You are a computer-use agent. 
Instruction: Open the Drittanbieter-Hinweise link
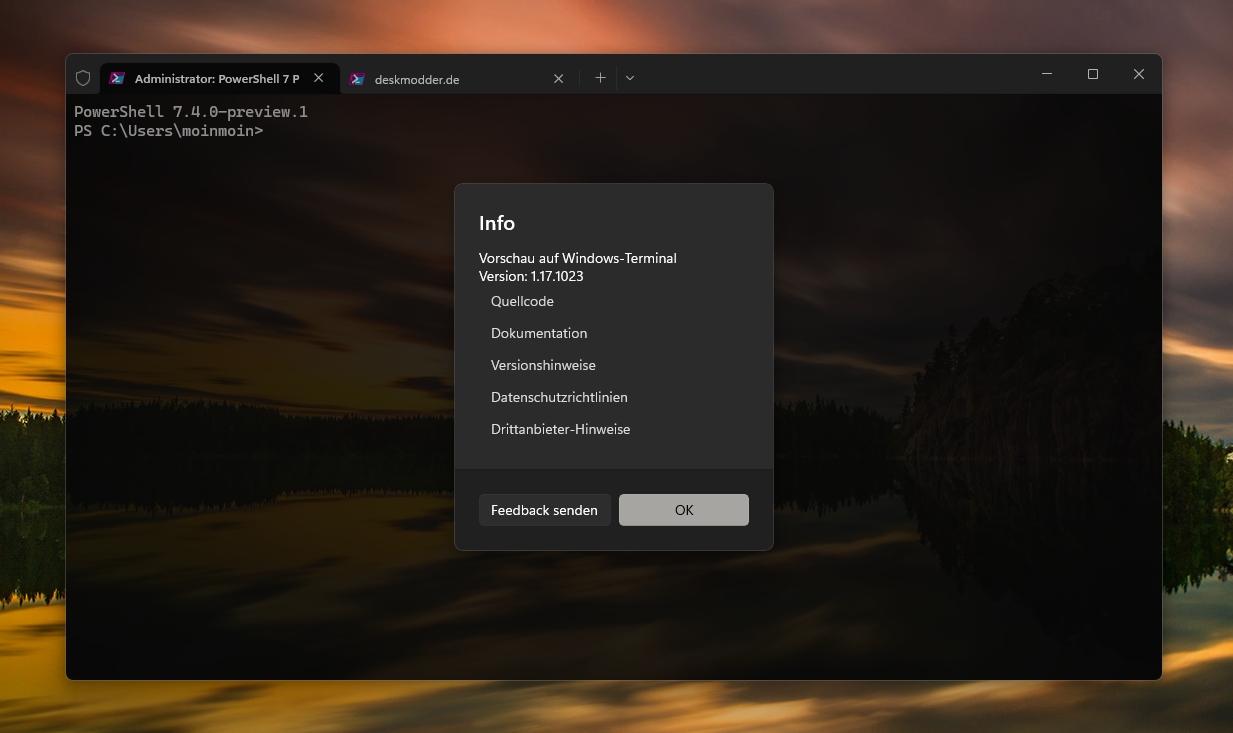point(560,429)
